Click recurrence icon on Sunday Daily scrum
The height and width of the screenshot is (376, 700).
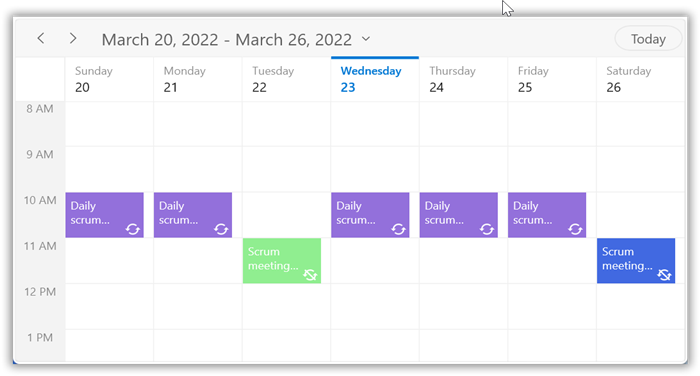click(133, 229)
